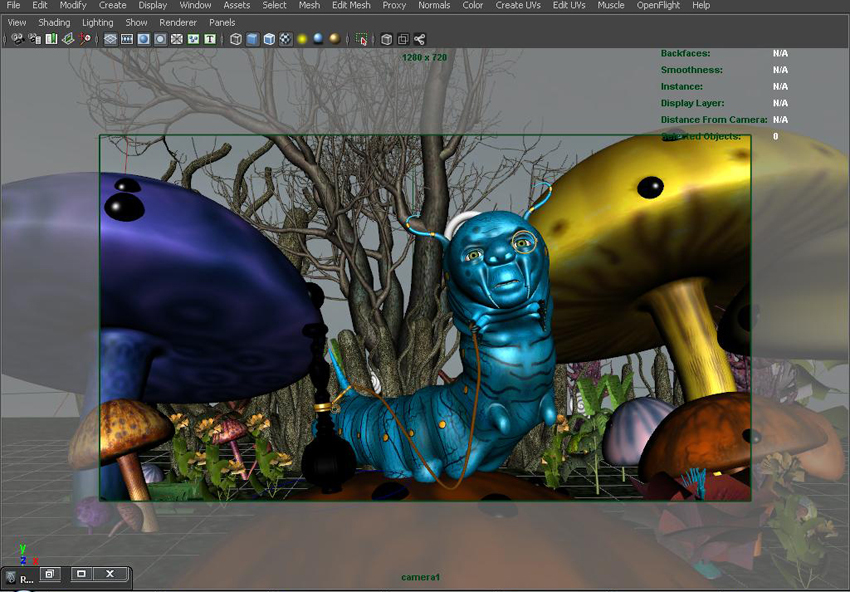The height and width of the screenshot is (592, 850).
Task: Open the Edit menu
Action: click(x=40, y=5)
